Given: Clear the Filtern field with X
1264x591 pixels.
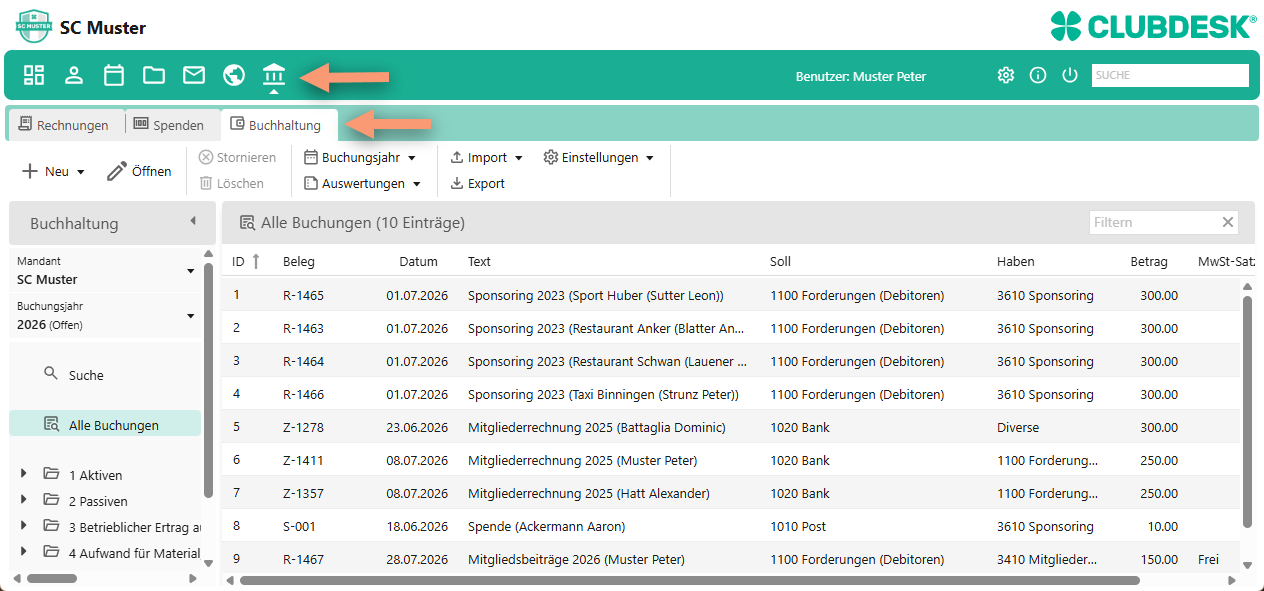Looking at the screenshot, I should click(x=1228, y=222).
